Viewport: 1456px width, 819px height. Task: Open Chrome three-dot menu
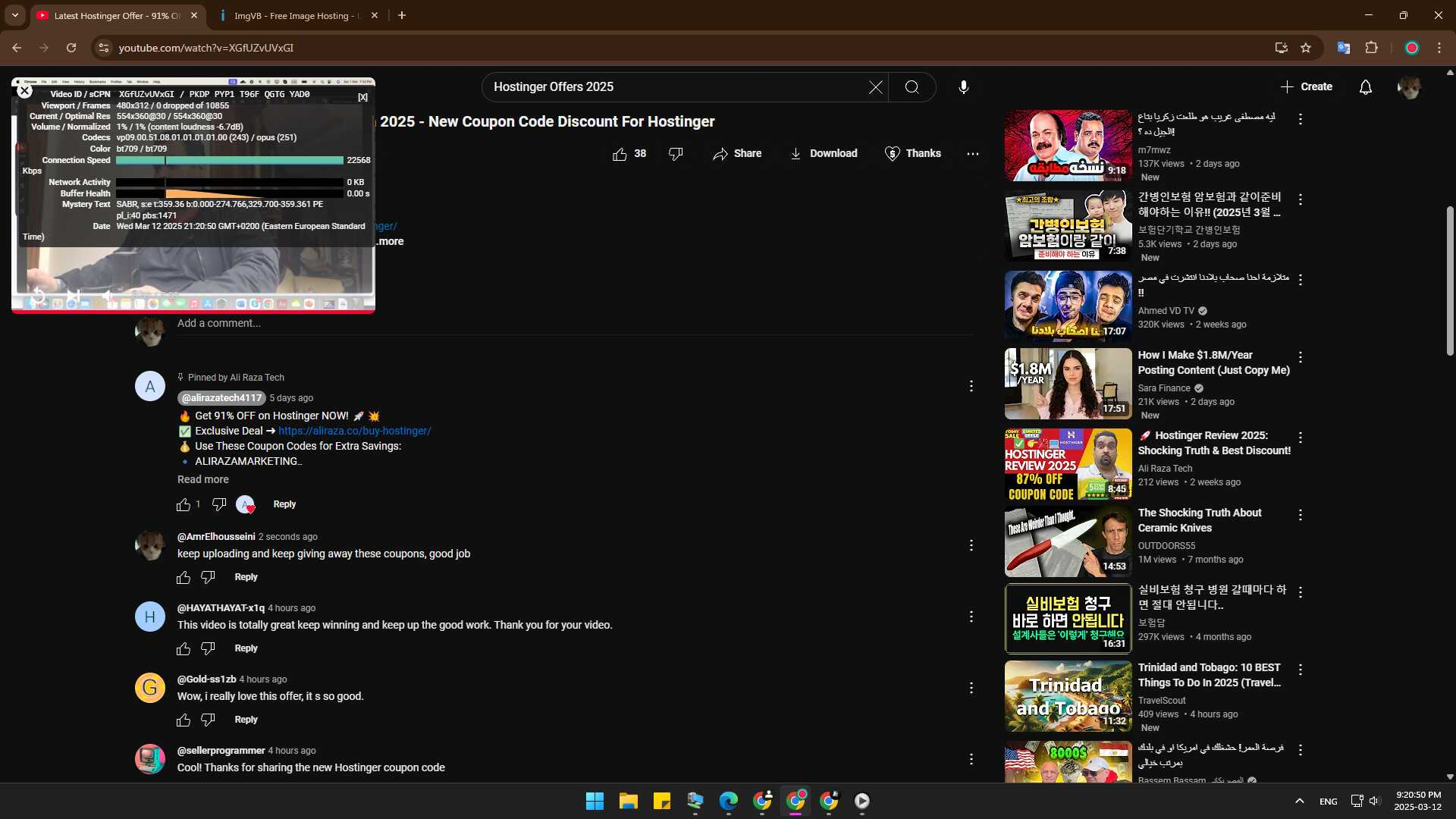(x=1439, y=48)
